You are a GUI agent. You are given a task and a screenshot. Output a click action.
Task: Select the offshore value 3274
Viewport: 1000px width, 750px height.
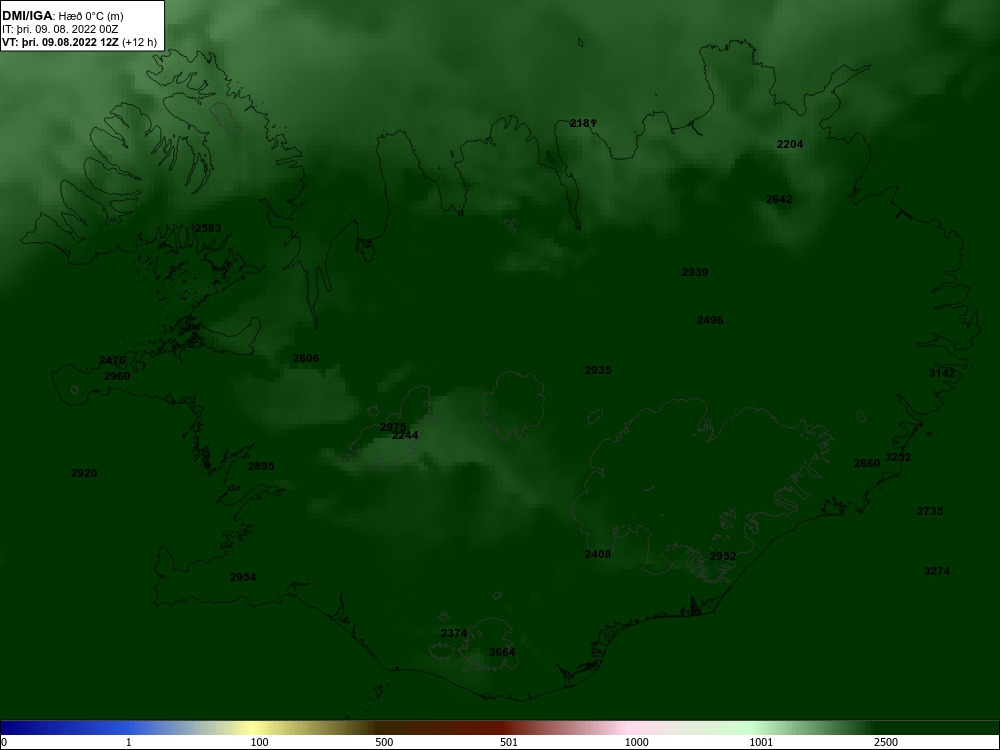[937, 571]
